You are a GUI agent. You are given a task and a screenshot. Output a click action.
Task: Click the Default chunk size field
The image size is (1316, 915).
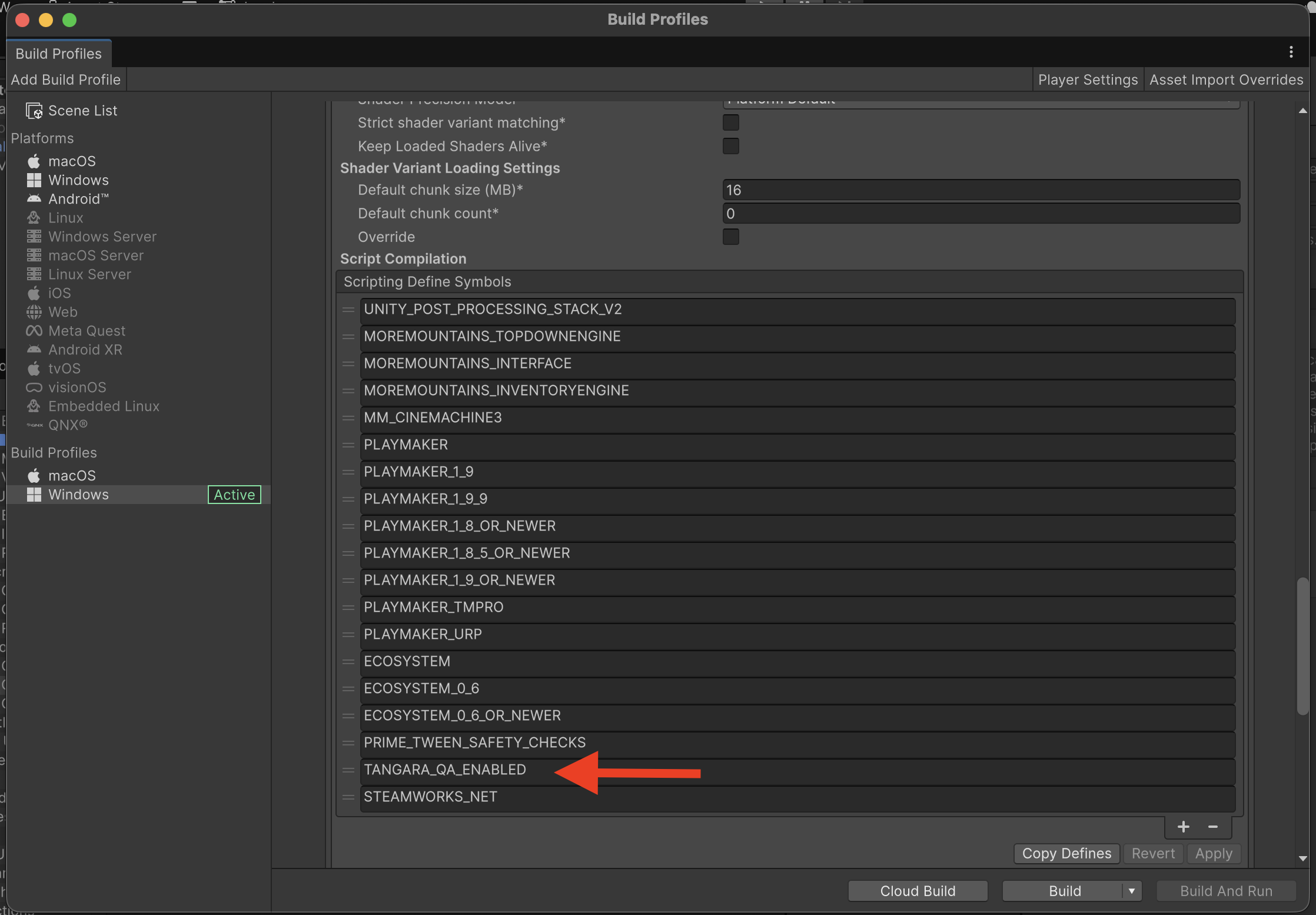tap(981, 190)
